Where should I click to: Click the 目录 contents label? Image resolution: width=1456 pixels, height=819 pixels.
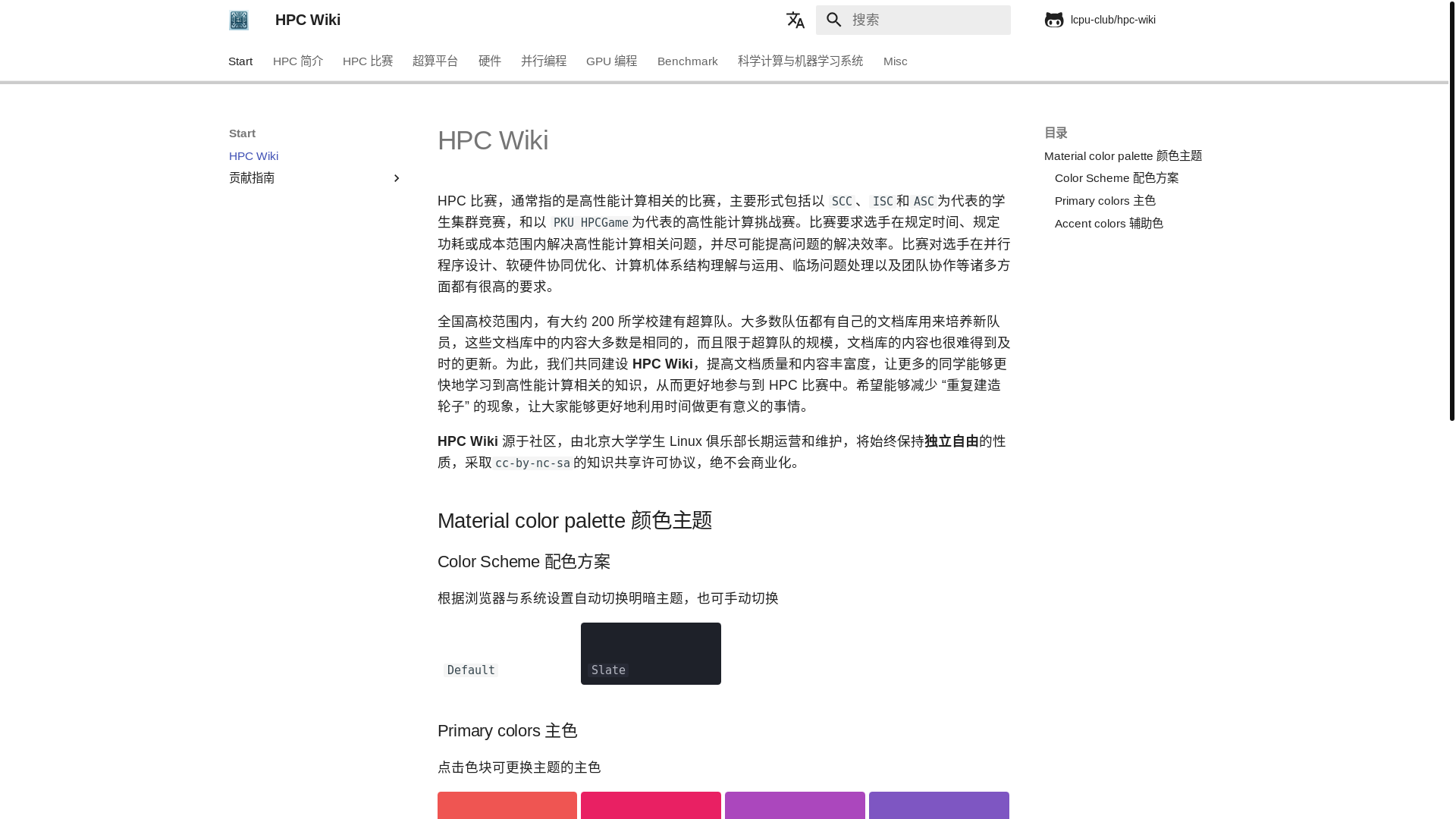[x=1056, y=133]
